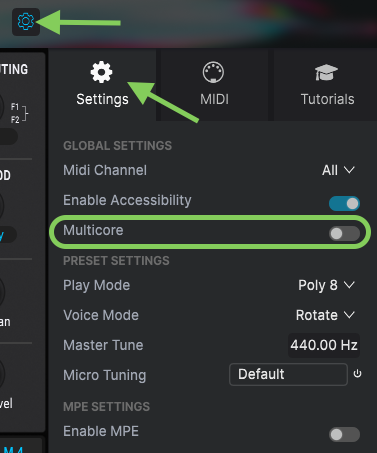Image resolution: width=377 pixels, height=453 pixels.
Task: Open the Voice Mode Rotate dropdown
Action: point(325,315)
